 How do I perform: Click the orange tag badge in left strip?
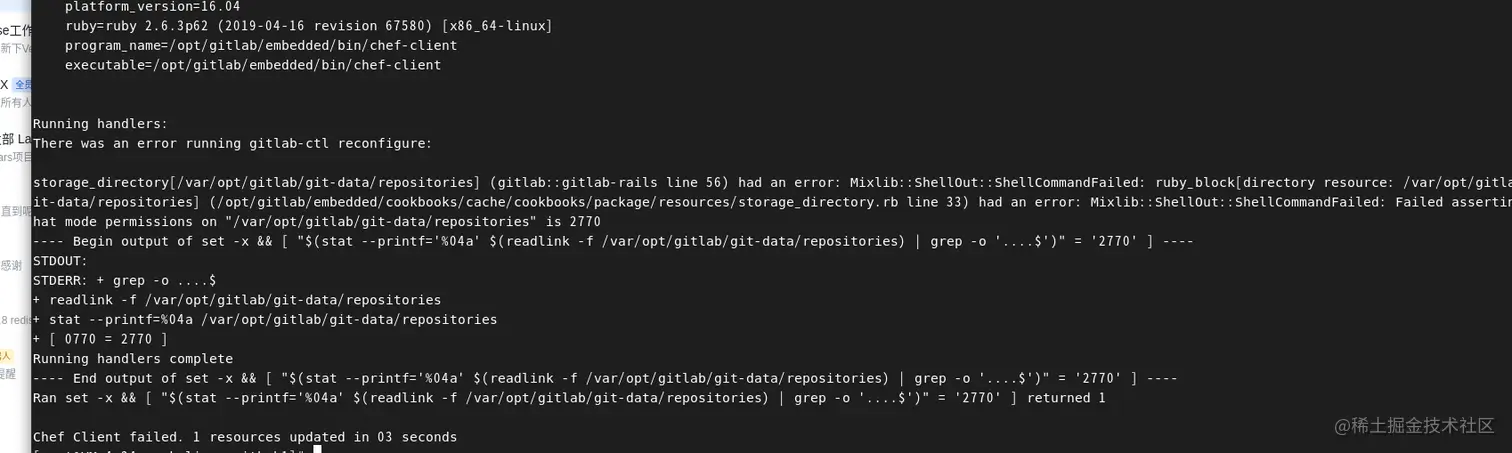point(5,356)
